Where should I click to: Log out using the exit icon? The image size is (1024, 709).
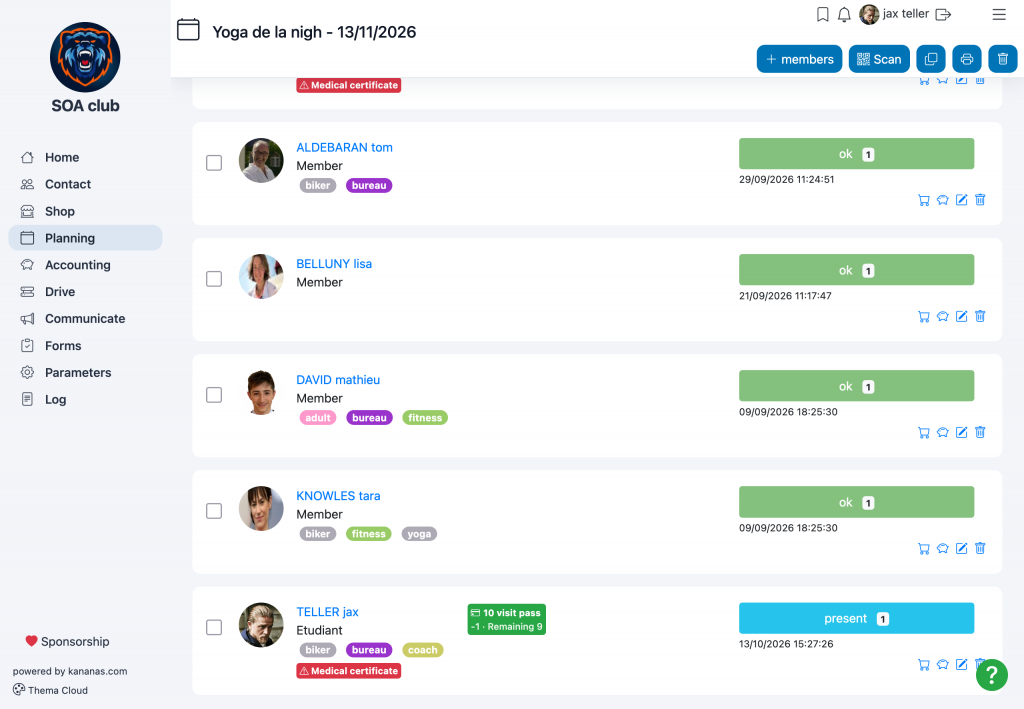pyautogui.click(x=943, y=14)
